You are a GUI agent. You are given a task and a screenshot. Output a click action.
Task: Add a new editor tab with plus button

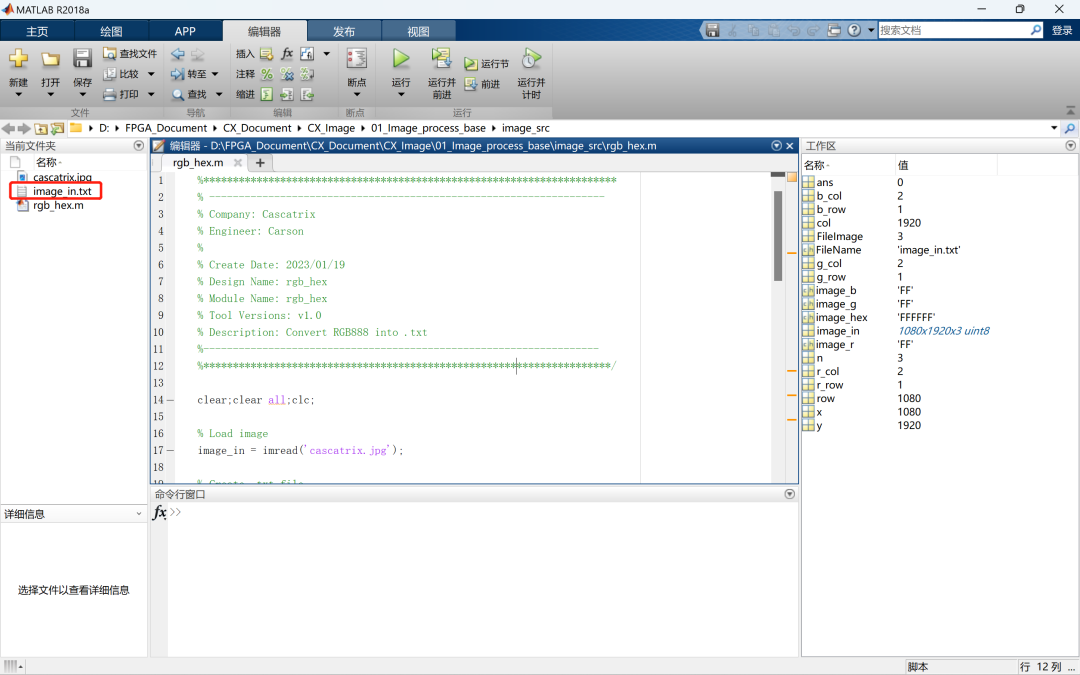260,163
